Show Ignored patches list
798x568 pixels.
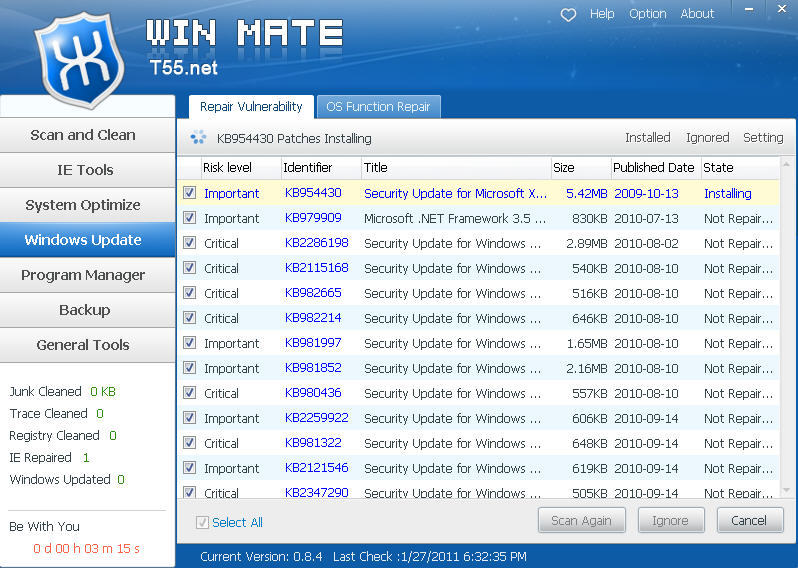[x=707, y=137]
